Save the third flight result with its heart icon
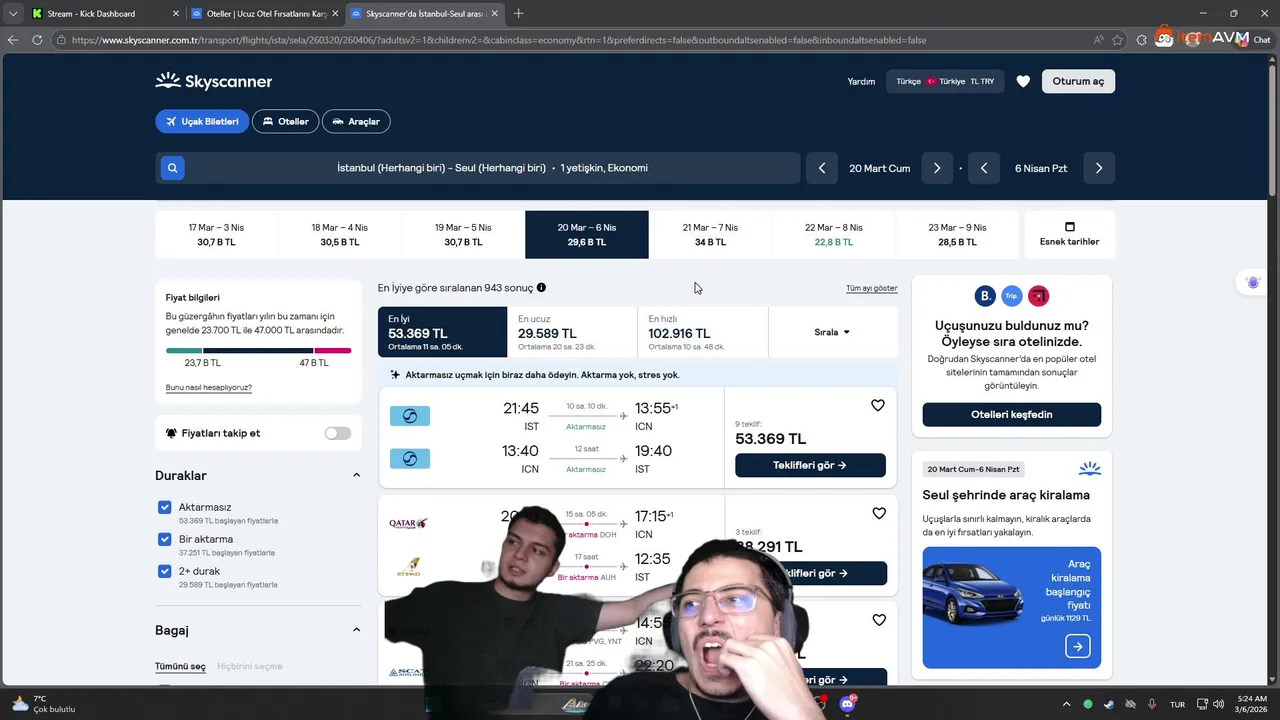 (879, 620)
